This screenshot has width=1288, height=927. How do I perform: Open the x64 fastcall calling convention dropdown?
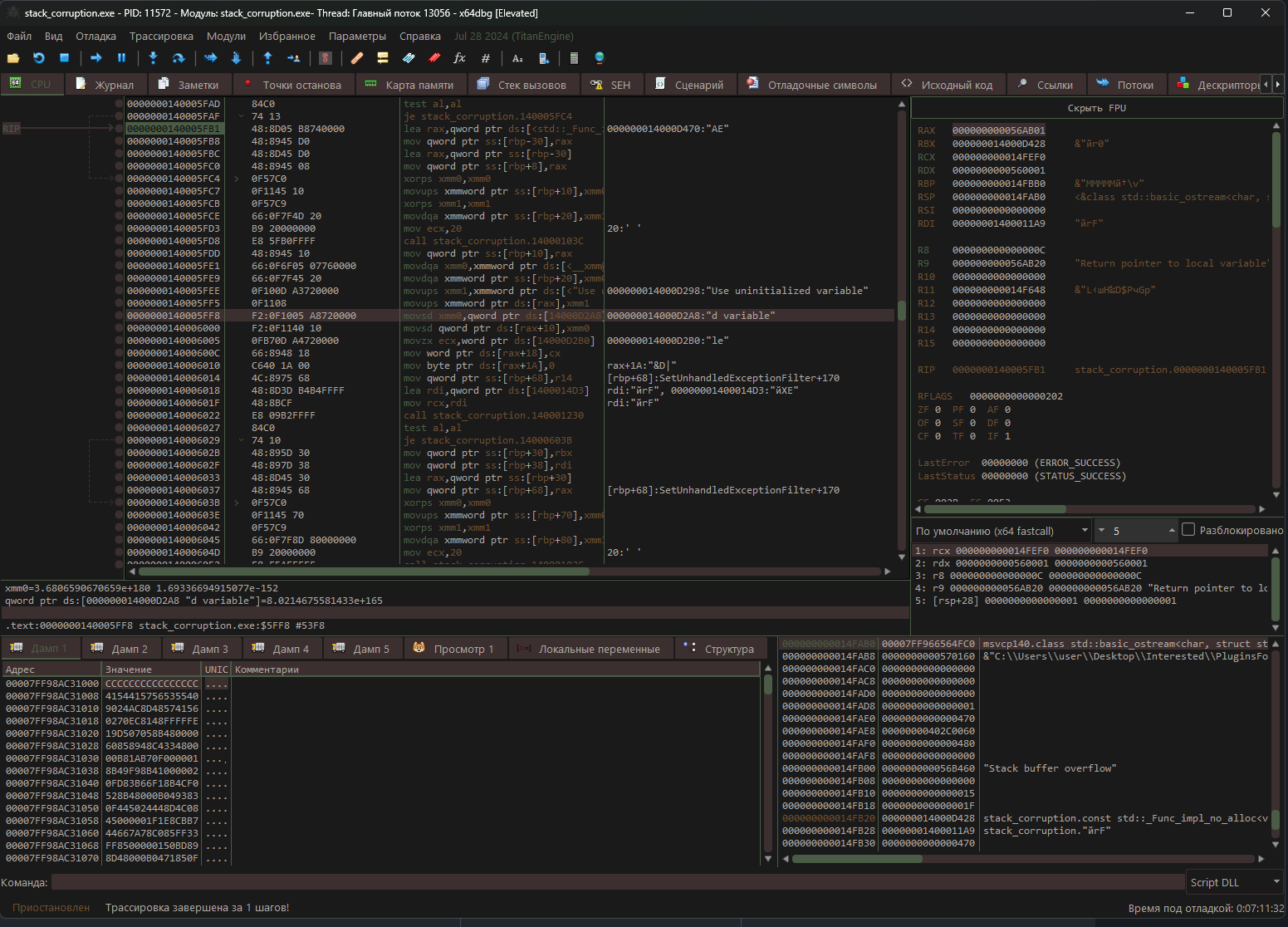point(1002,531)
